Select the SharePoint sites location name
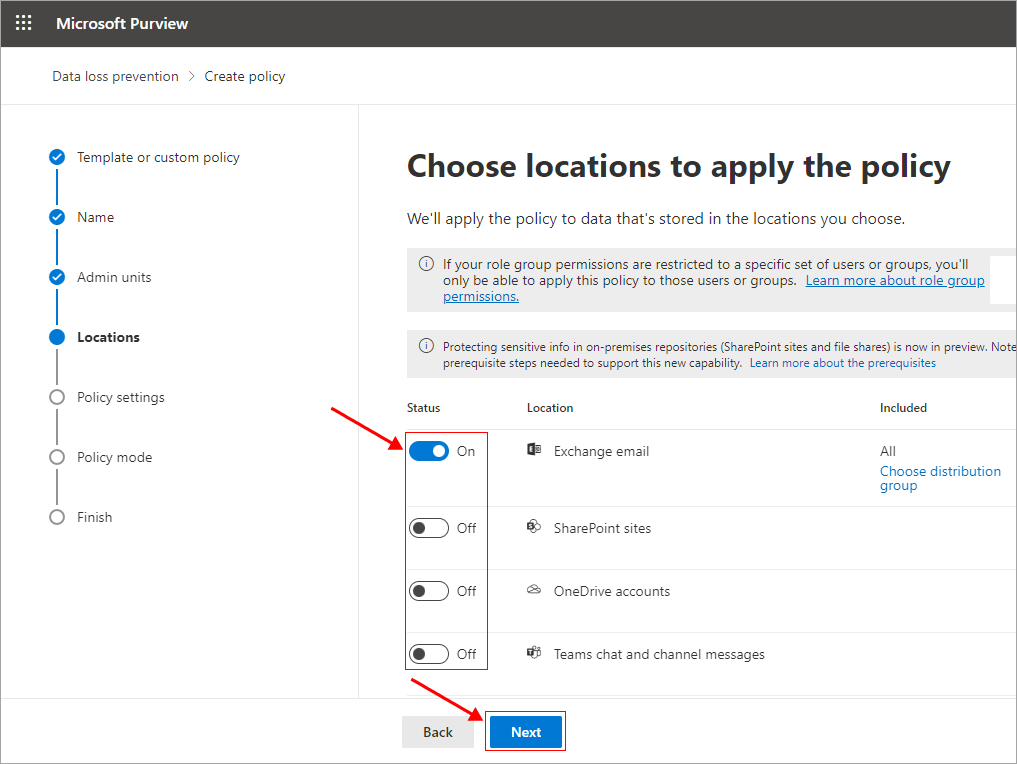This screenshot has width=1017, height=764. click(x=602, y=528)
